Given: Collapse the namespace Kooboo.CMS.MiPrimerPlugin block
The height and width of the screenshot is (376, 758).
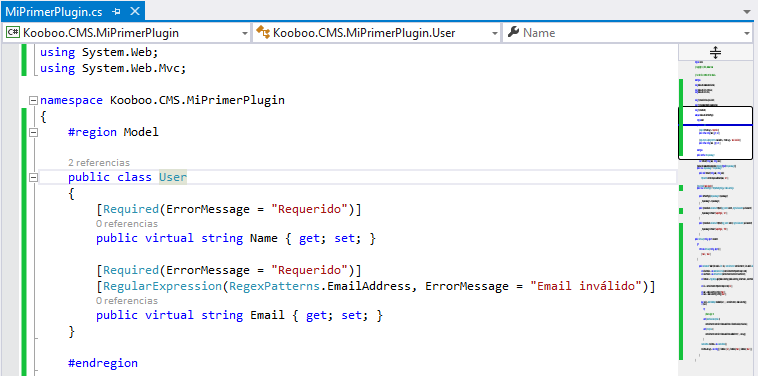Looking at the screenshot, I should tap(33, 101).
